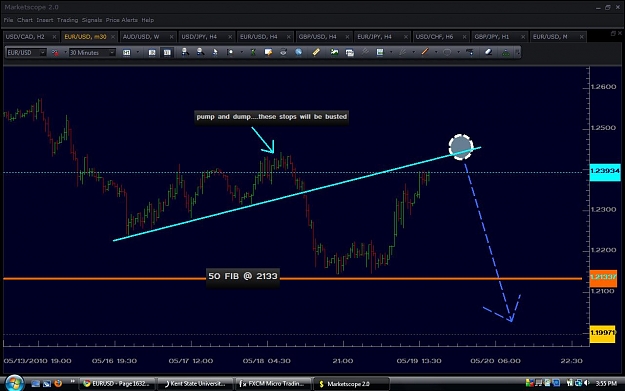Click the printer icon in the toolbar
Viewport: 625px width, 391px height.
tap(283, 52)
